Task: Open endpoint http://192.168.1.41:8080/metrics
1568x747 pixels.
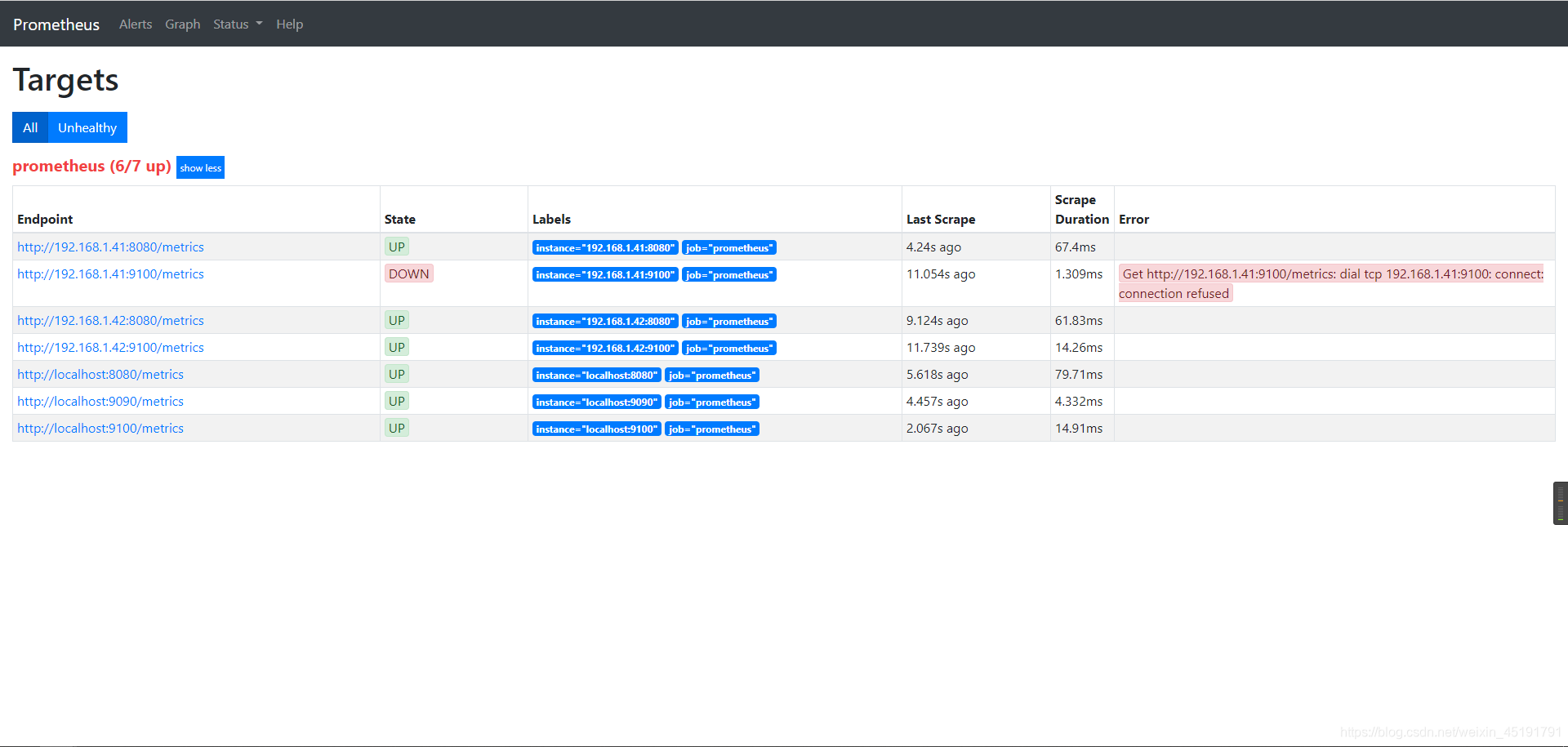Action: tap(110, 247)
